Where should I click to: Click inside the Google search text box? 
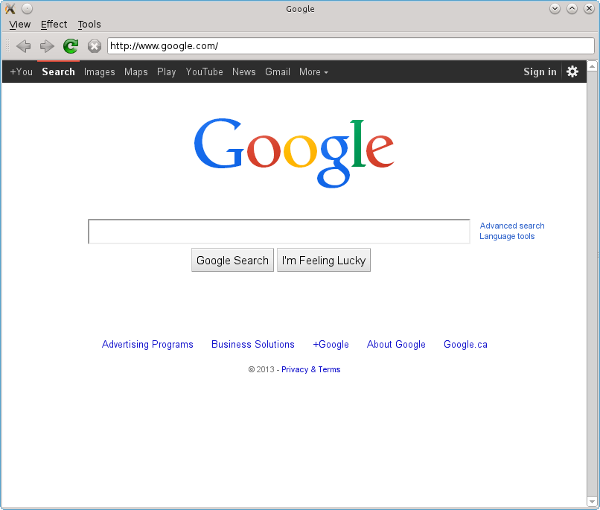[279, 232]
